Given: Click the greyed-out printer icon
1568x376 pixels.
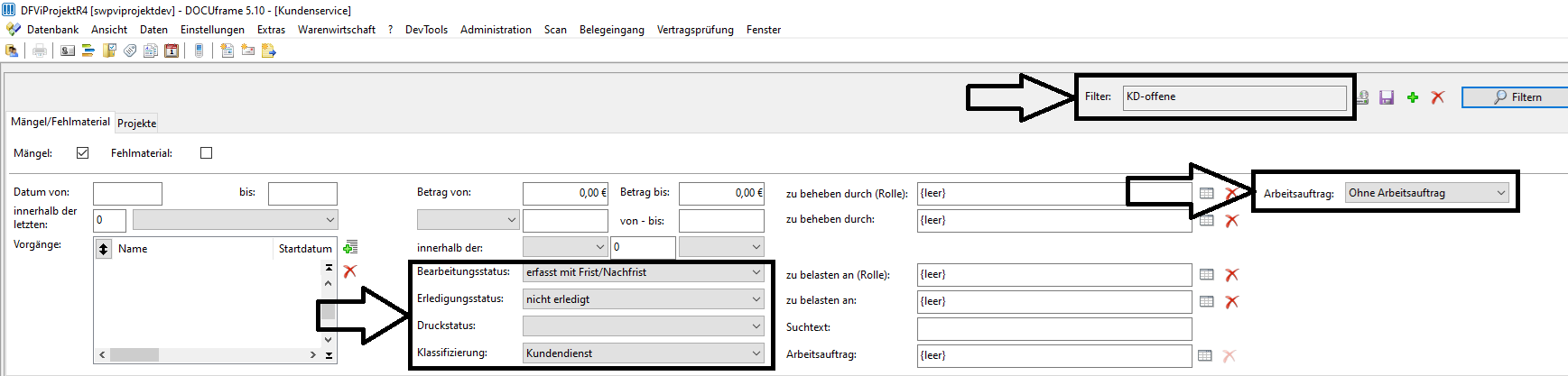Looking at the screenshot, I should click(40, 50).
